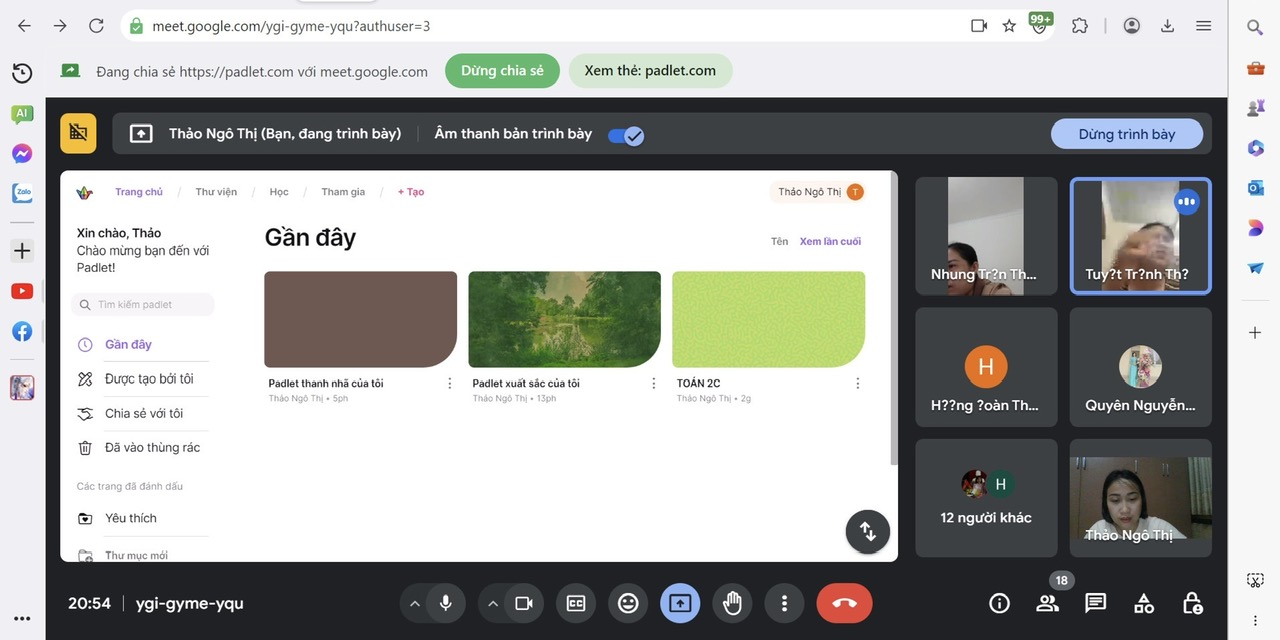Click + Tạo to create padlet
This screenshot has width=1280, height=640.
411,192
